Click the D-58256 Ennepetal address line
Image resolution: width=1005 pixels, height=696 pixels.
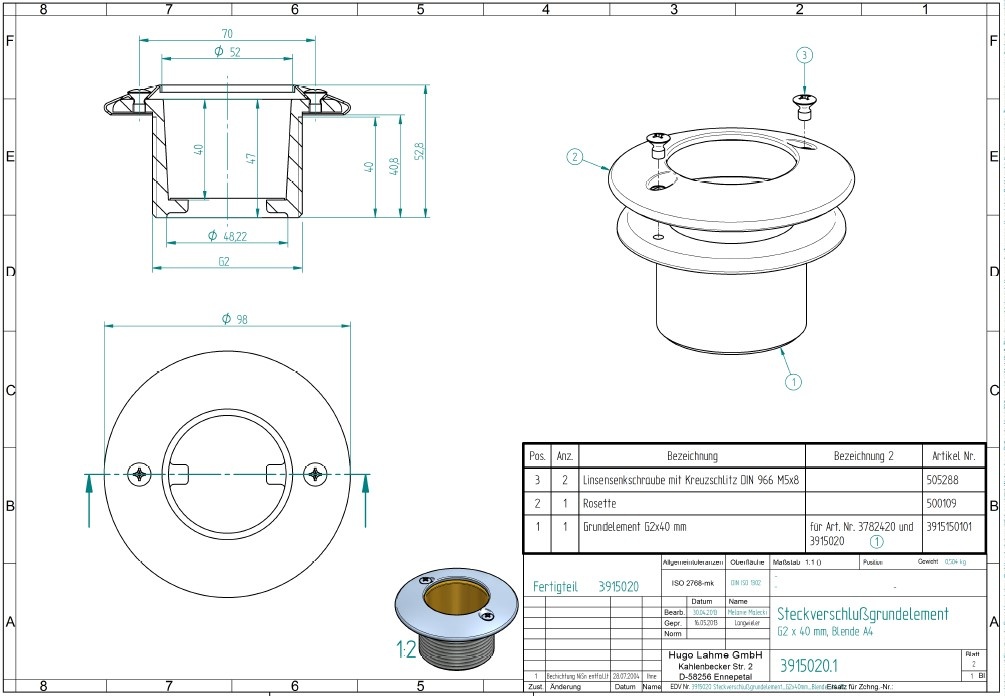pyautogui.click(x=715, y=677)
